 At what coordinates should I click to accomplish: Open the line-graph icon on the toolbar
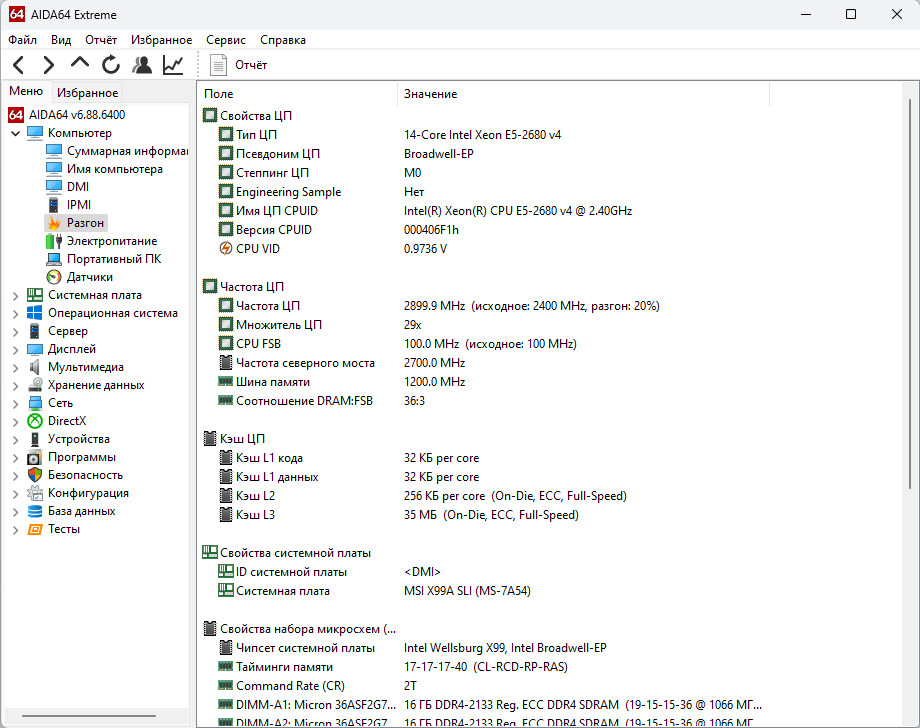coord(172,63)
